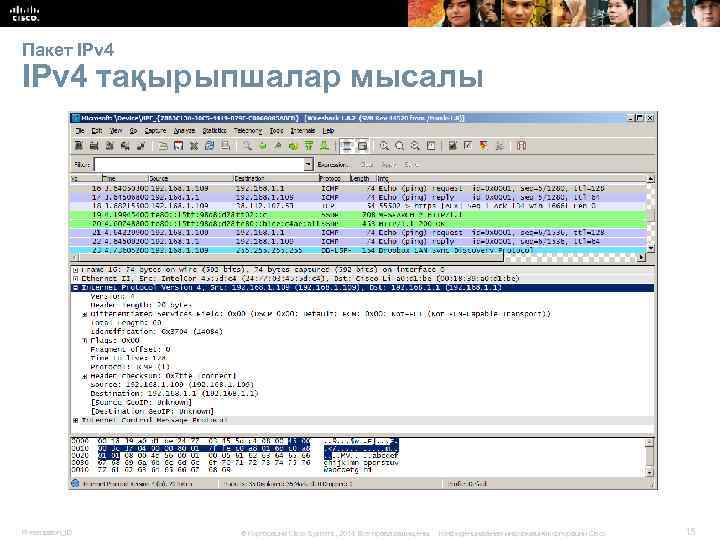Edit capture filters icon

(453, 146)
